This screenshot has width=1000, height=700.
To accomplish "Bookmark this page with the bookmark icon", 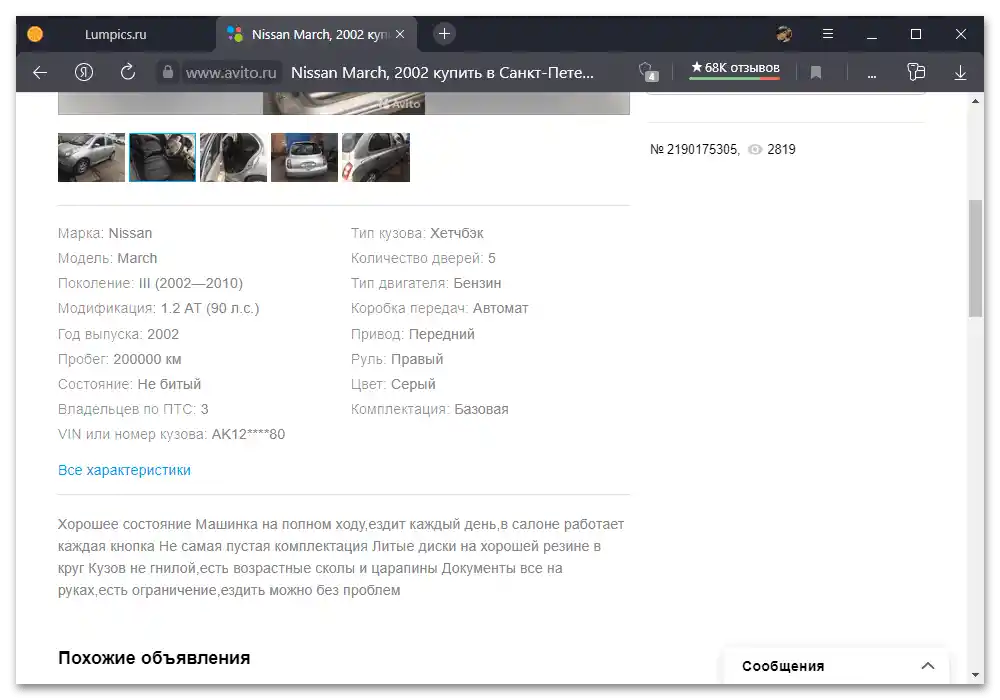I will (815, 73).
